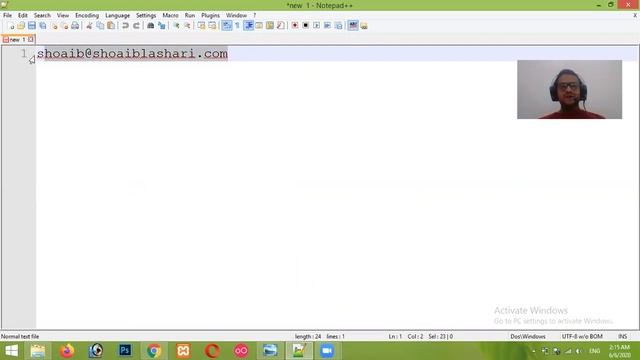This screenshot has height=360, width=640.
Task: Click 'Dos\Windows' line ending status
Action: 528,336
